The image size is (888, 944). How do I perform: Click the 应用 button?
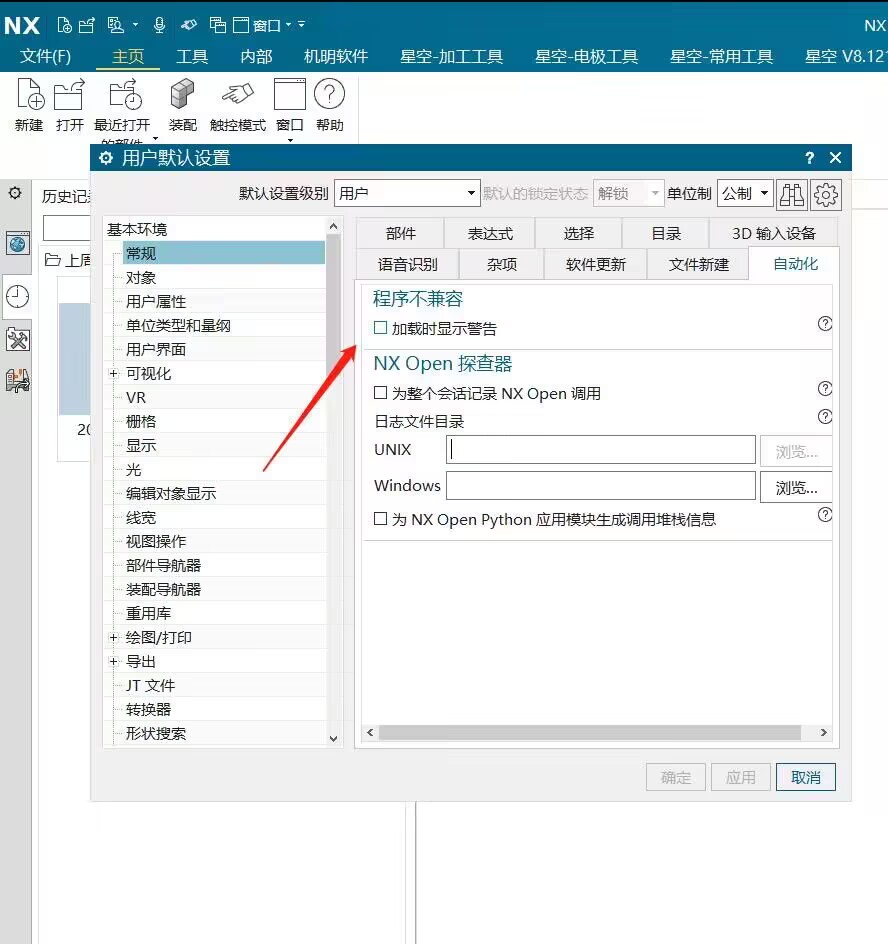[x=741, y=777]
